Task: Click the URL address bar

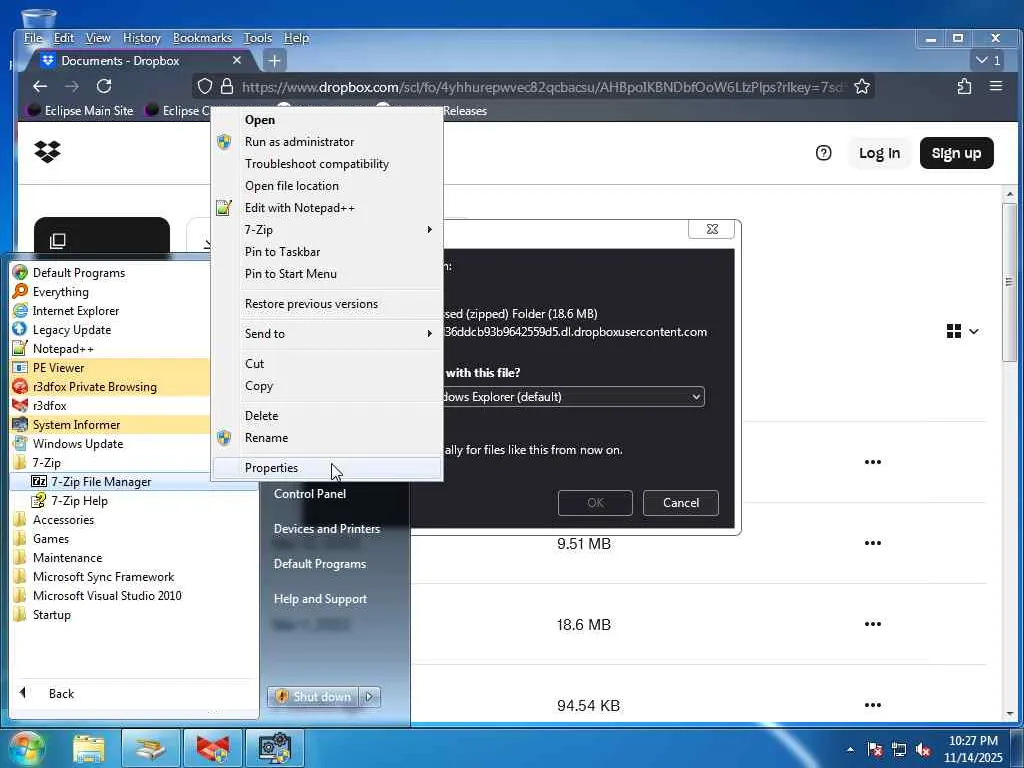Action: coord(542,86)
